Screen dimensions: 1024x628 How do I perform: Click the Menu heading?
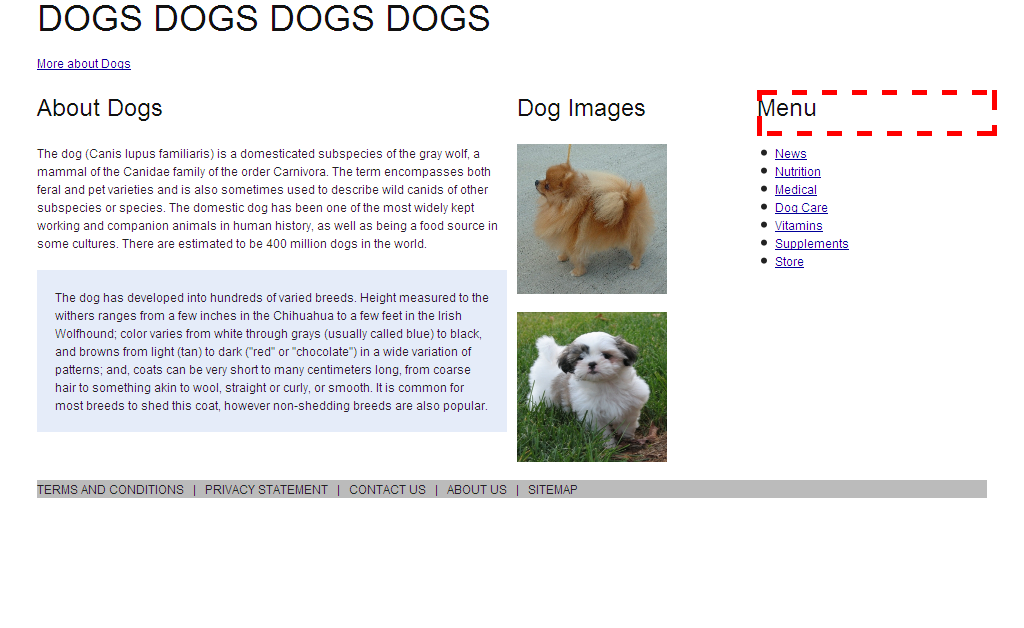click(x=787, y=108)
